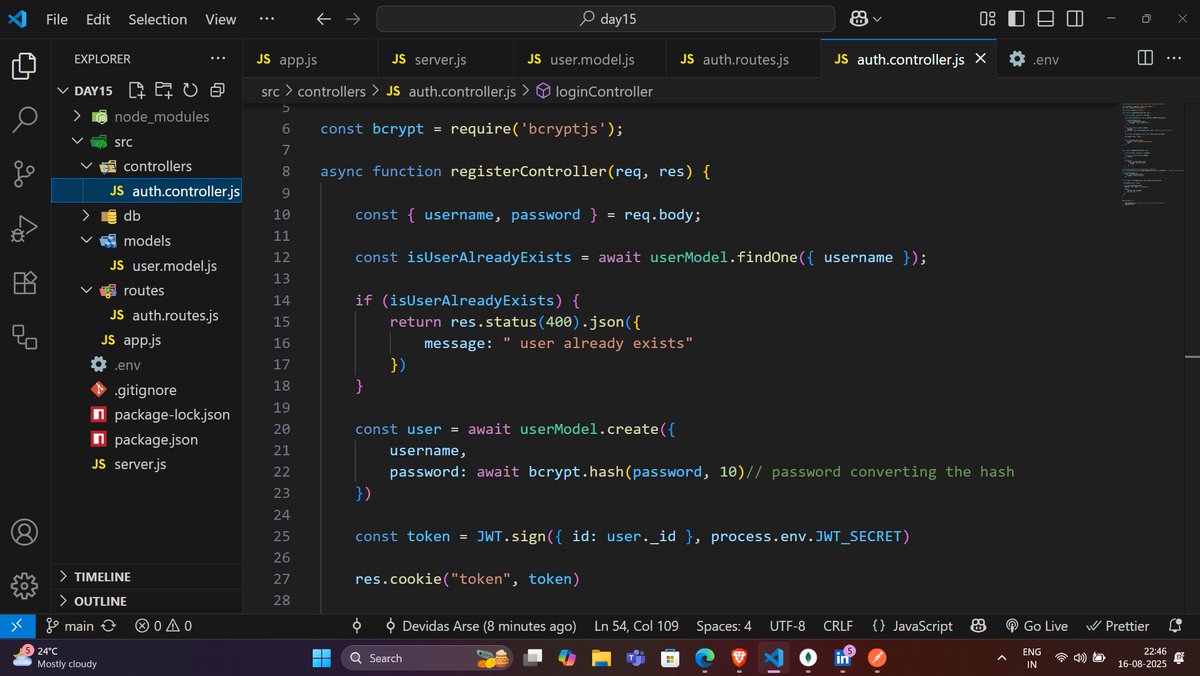Switch to the auth.routes.js tab
The image size is (1200, 676).
pyautogui.click(x=743, y=60)
